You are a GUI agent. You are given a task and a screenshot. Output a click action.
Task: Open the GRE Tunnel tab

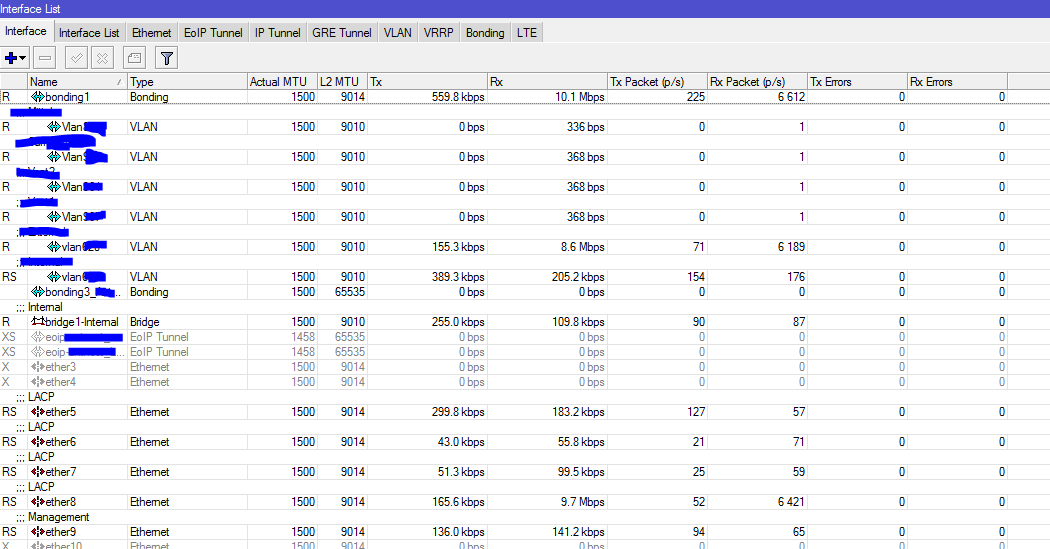point(342,33)
